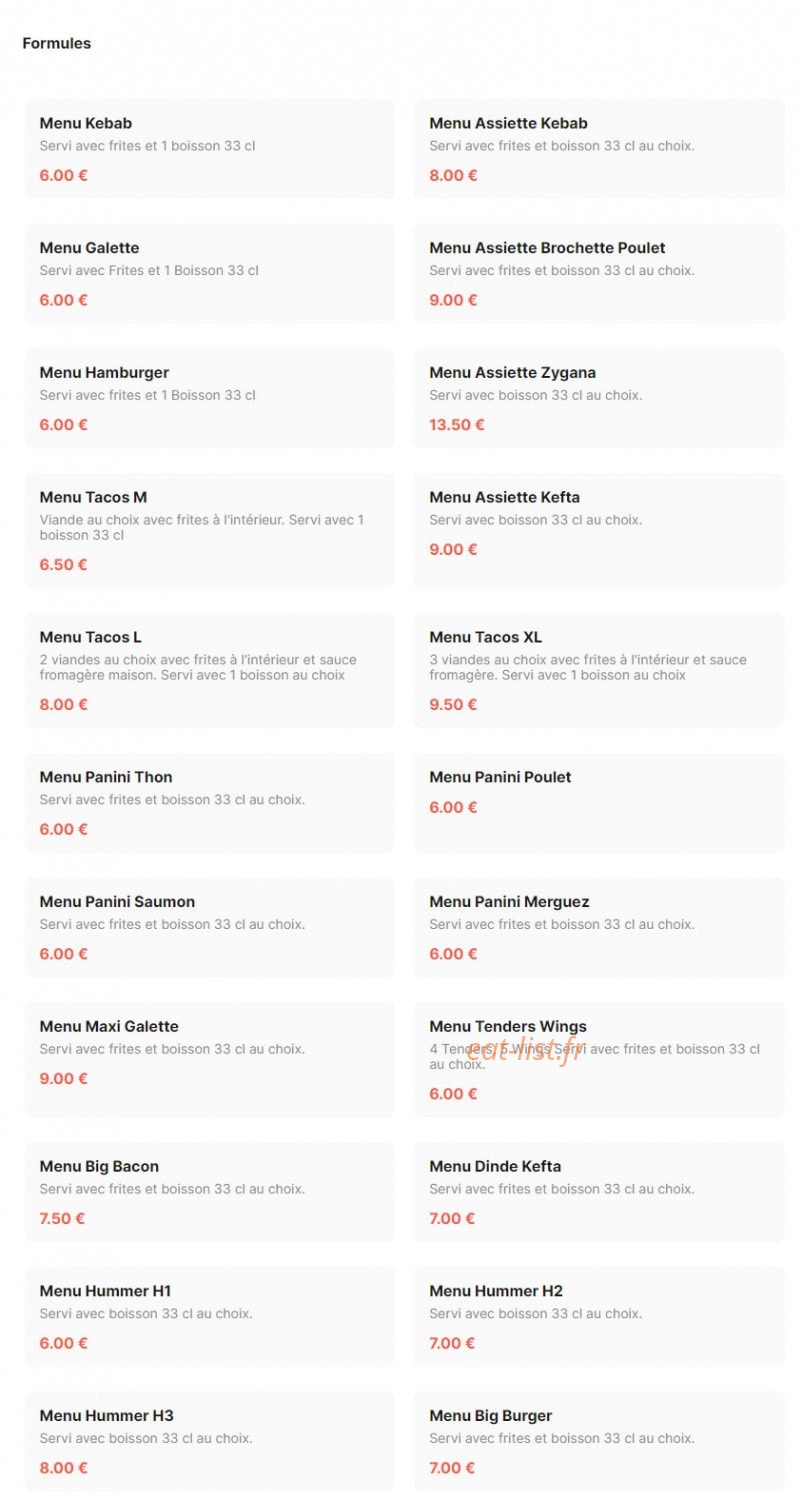Select Menu Assiette Kefta
Viewport: 802px width, 1500px height.
(x=599, y=530)
